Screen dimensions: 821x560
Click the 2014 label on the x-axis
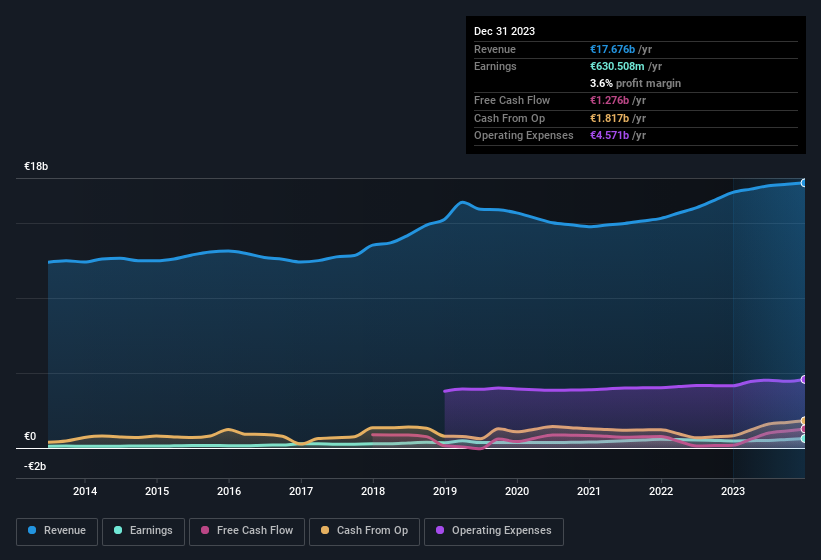click(x=85, y=491)
